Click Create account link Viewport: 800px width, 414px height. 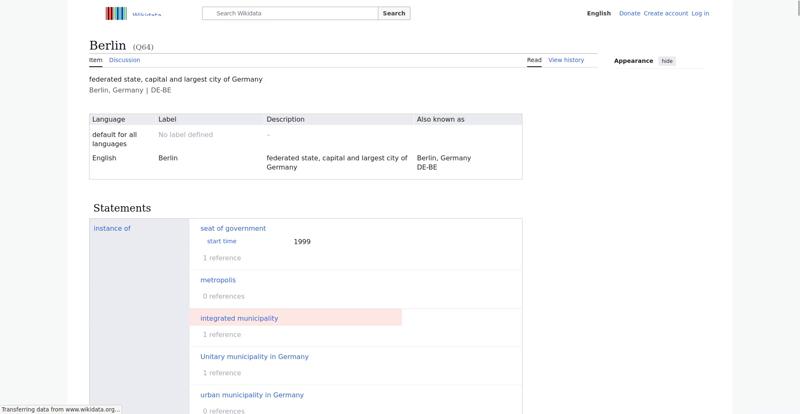click(x=666, y=13)
